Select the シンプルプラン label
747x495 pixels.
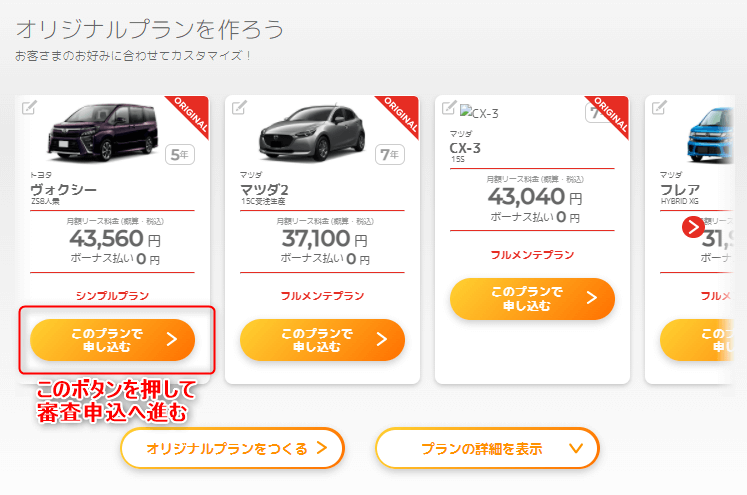(112, 296)
